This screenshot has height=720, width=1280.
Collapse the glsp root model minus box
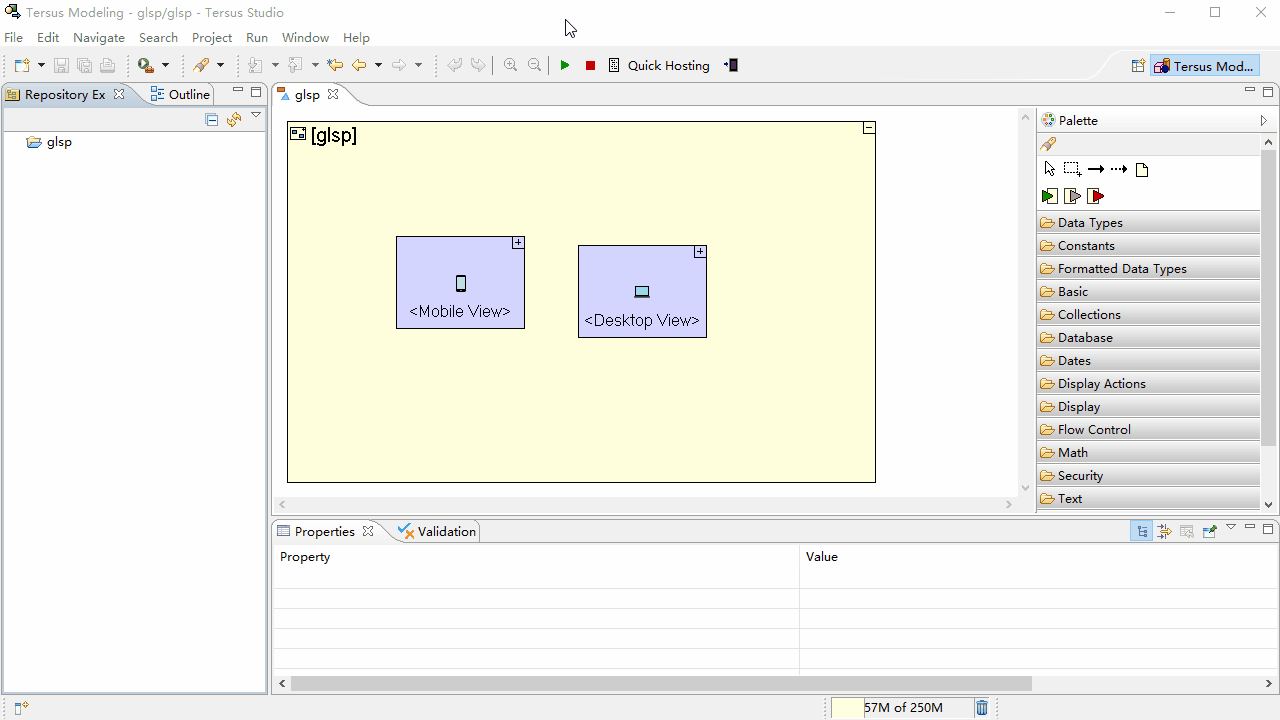[x=869, y=128]
